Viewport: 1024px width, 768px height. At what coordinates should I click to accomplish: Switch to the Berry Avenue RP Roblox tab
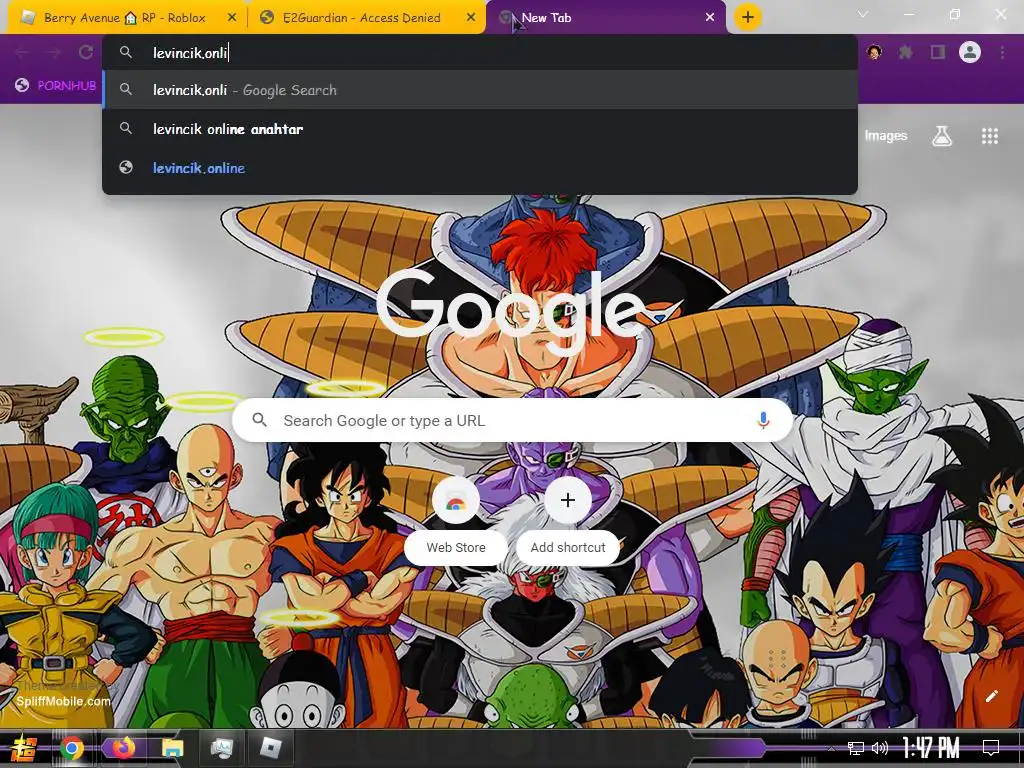click(124, 18)
